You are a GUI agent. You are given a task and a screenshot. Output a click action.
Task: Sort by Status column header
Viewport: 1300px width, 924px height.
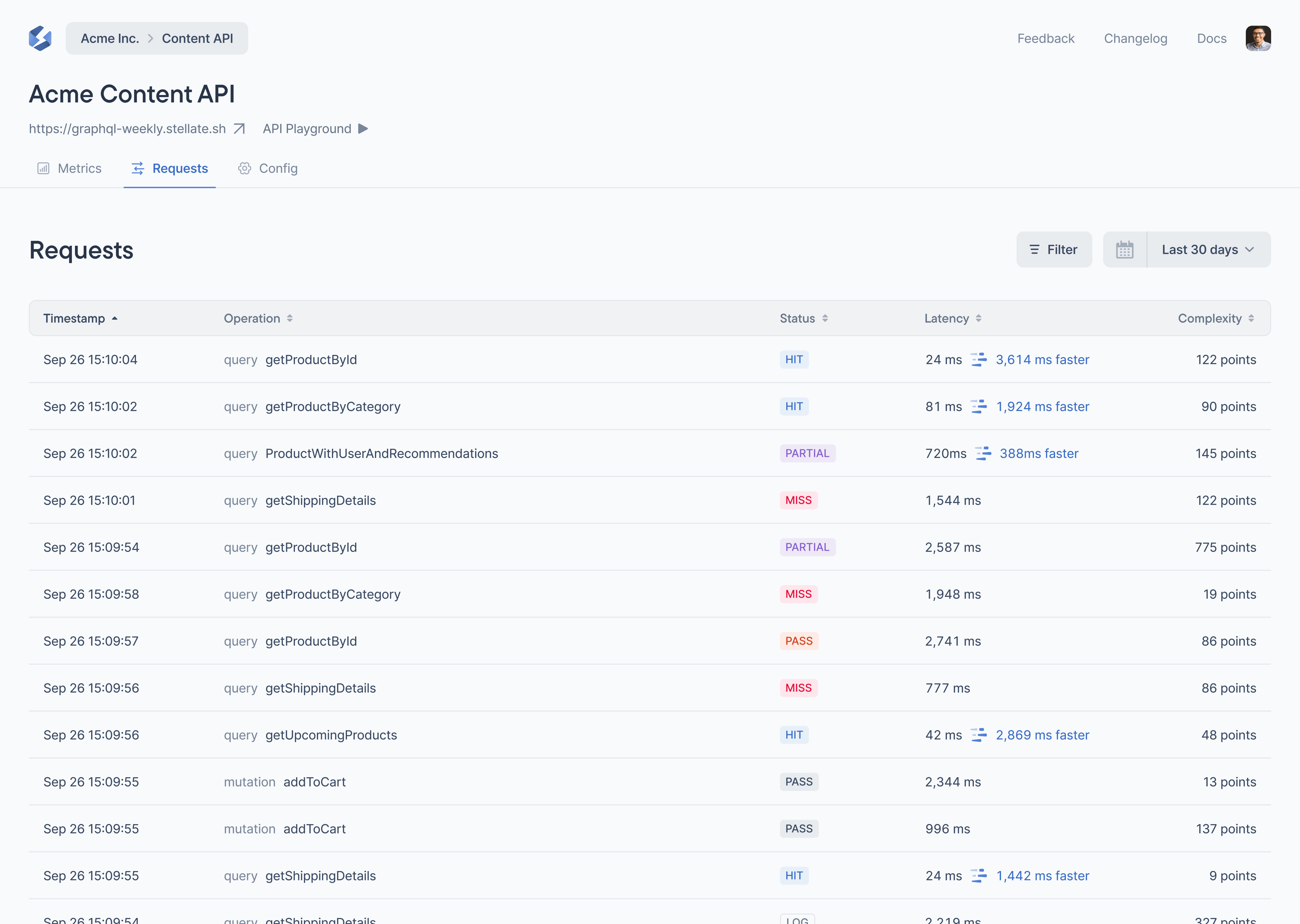(804, 319)
